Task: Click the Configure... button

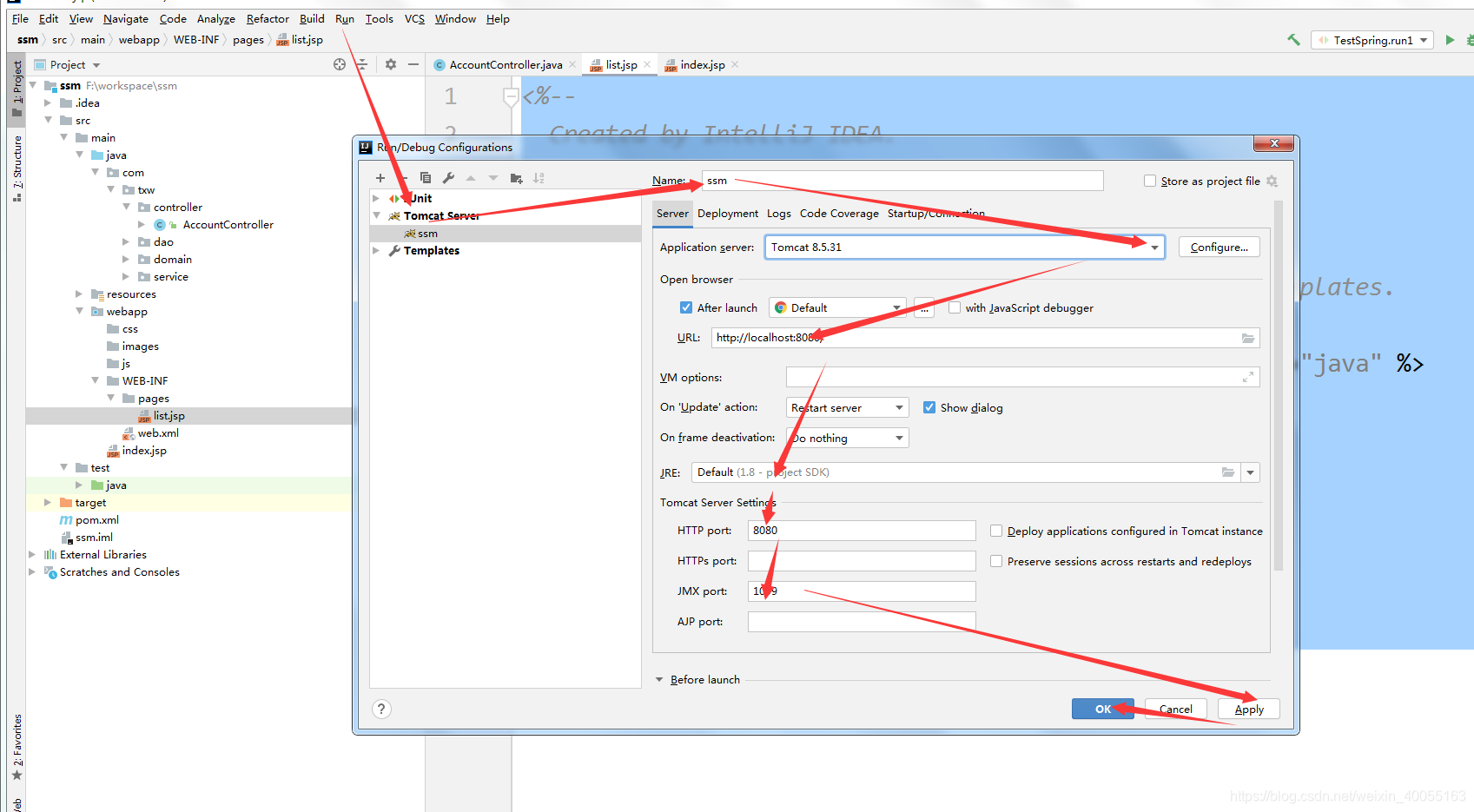Action: point(1219,248)
